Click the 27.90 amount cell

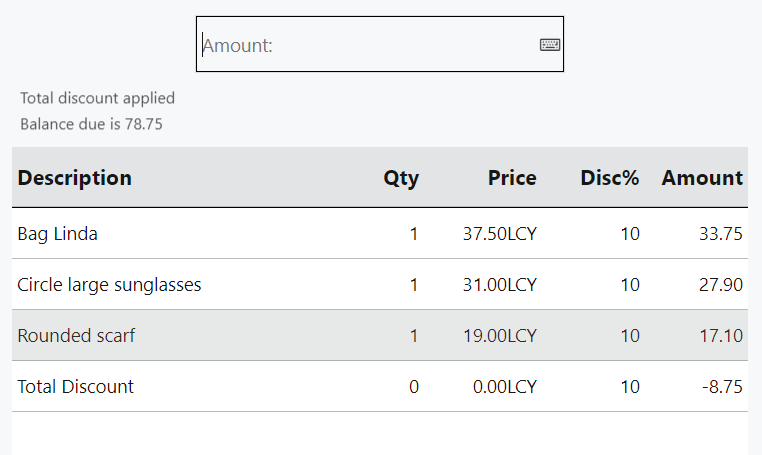click(721, 285)
